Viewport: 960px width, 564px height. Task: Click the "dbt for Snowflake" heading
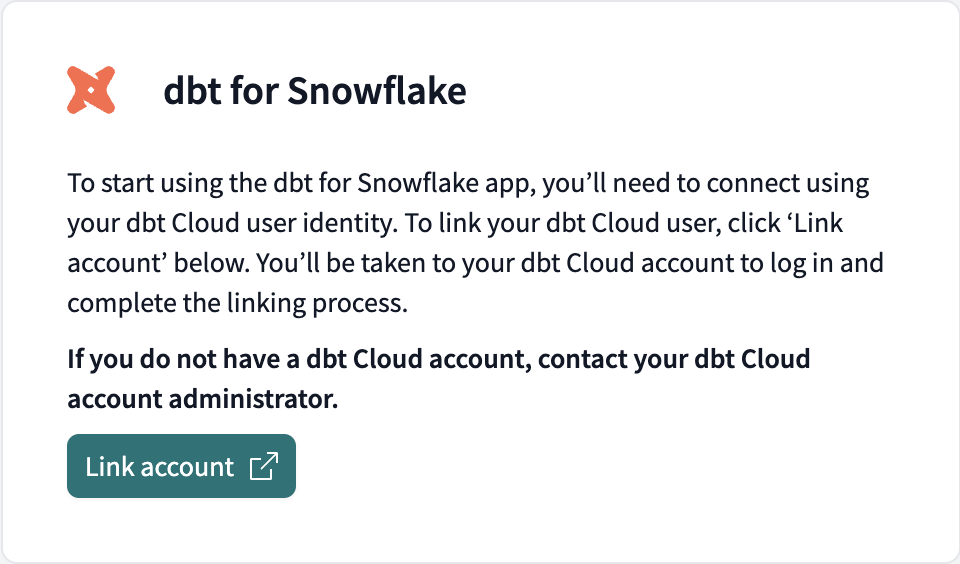point(314,92)
